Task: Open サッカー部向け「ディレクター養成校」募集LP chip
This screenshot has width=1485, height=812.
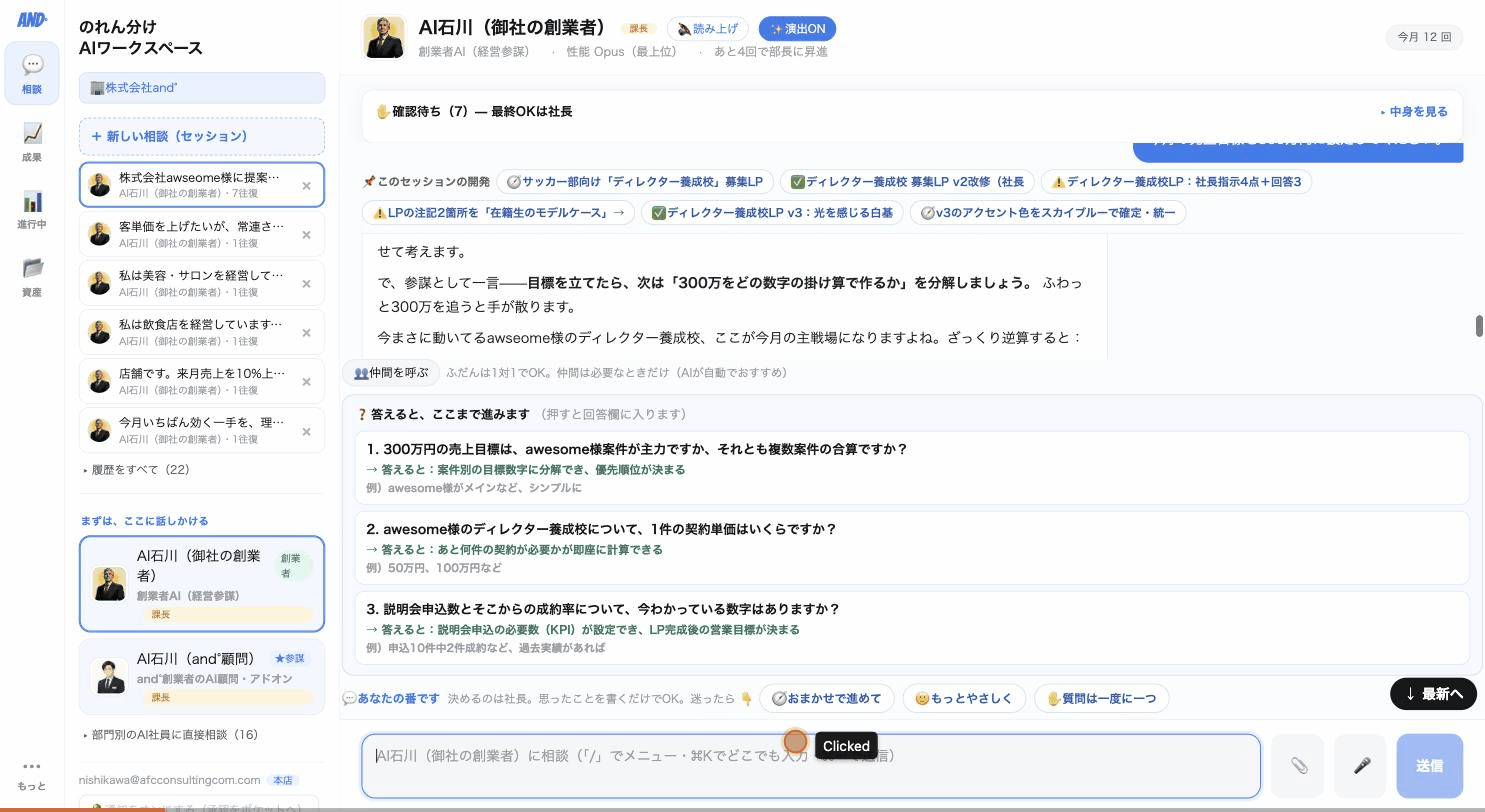Action: tap(634, 182)
